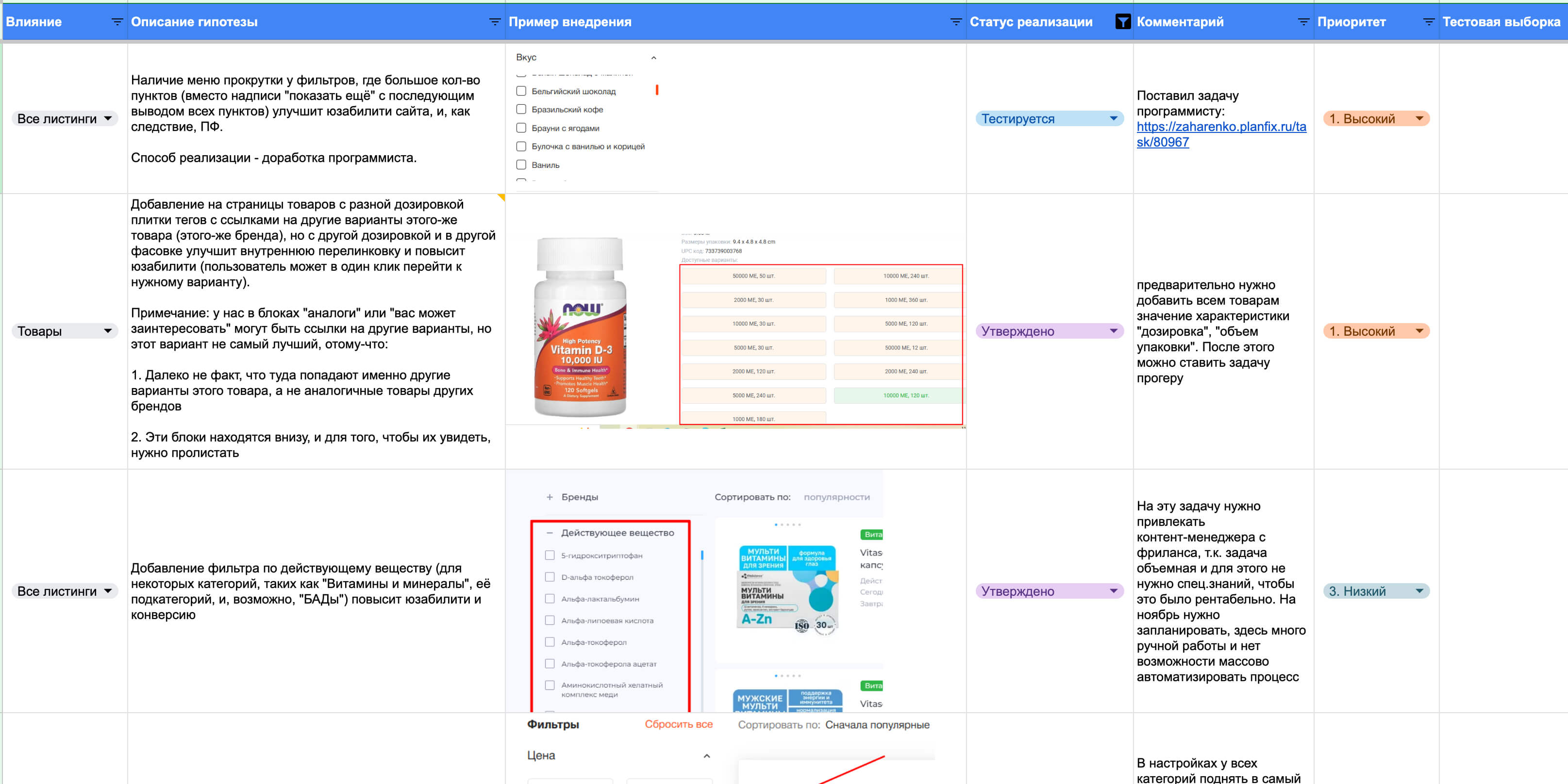Check the Бельгийский шоколад checkbox
The height and width of the screenshot is (784, 1568).
point(521,91)
